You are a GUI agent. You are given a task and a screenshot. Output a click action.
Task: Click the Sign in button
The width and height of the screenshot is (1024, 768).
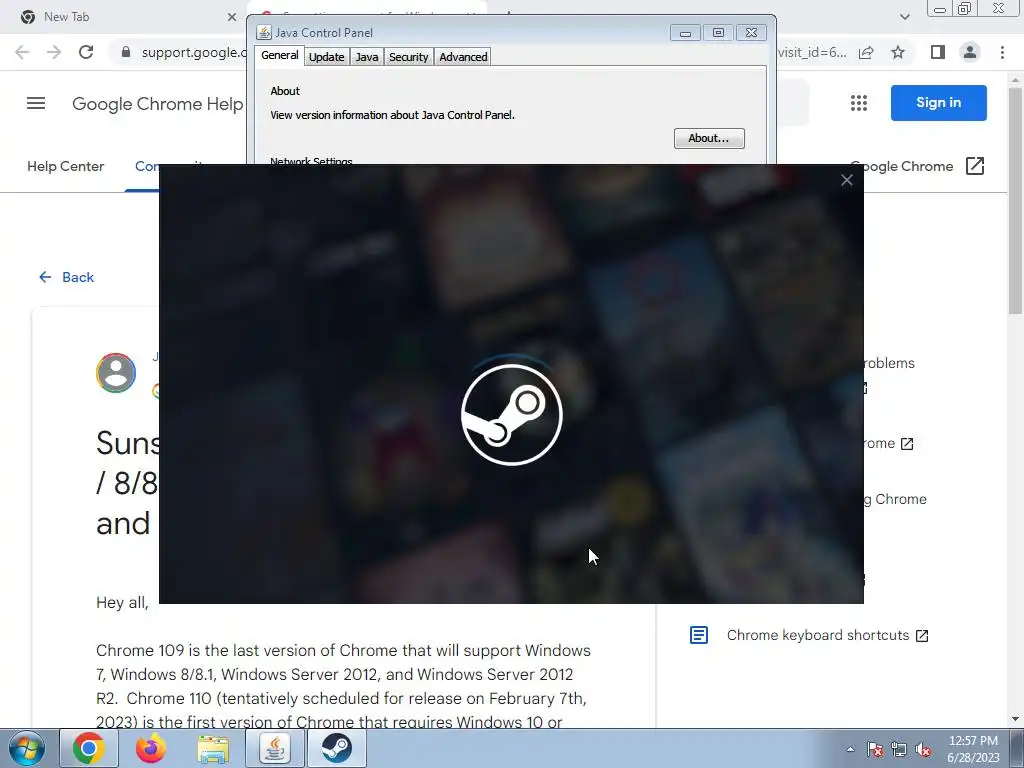(x=938, y=103)
